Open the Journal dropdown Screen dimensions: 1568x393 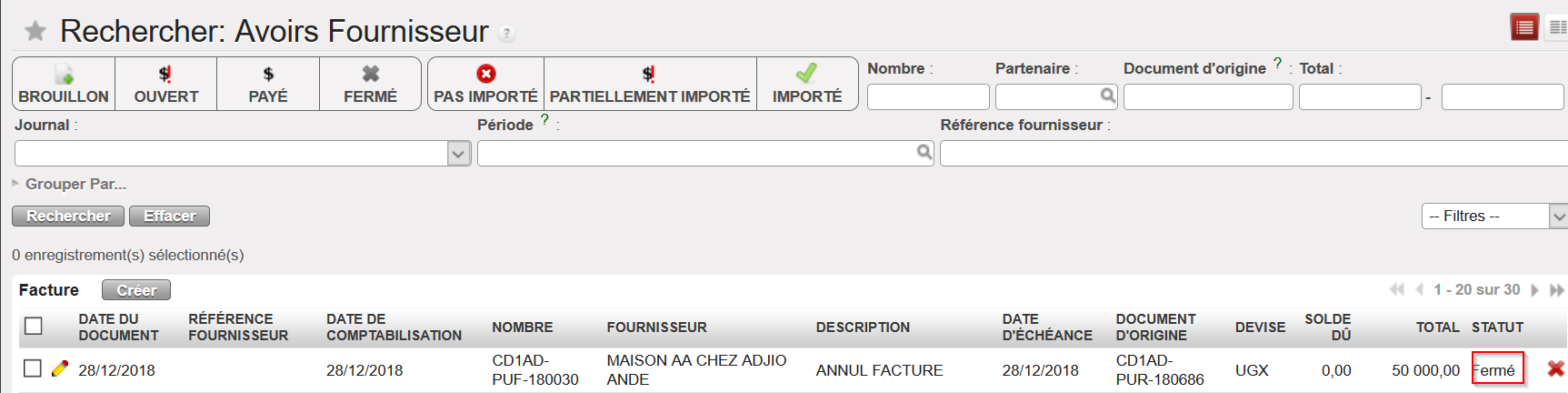point(458,154)
